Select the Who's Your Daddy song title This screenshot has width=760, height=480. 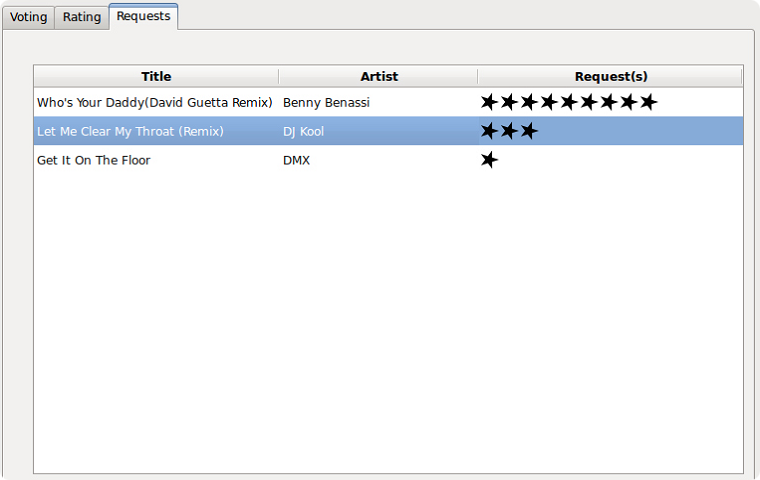pos(155,103)
